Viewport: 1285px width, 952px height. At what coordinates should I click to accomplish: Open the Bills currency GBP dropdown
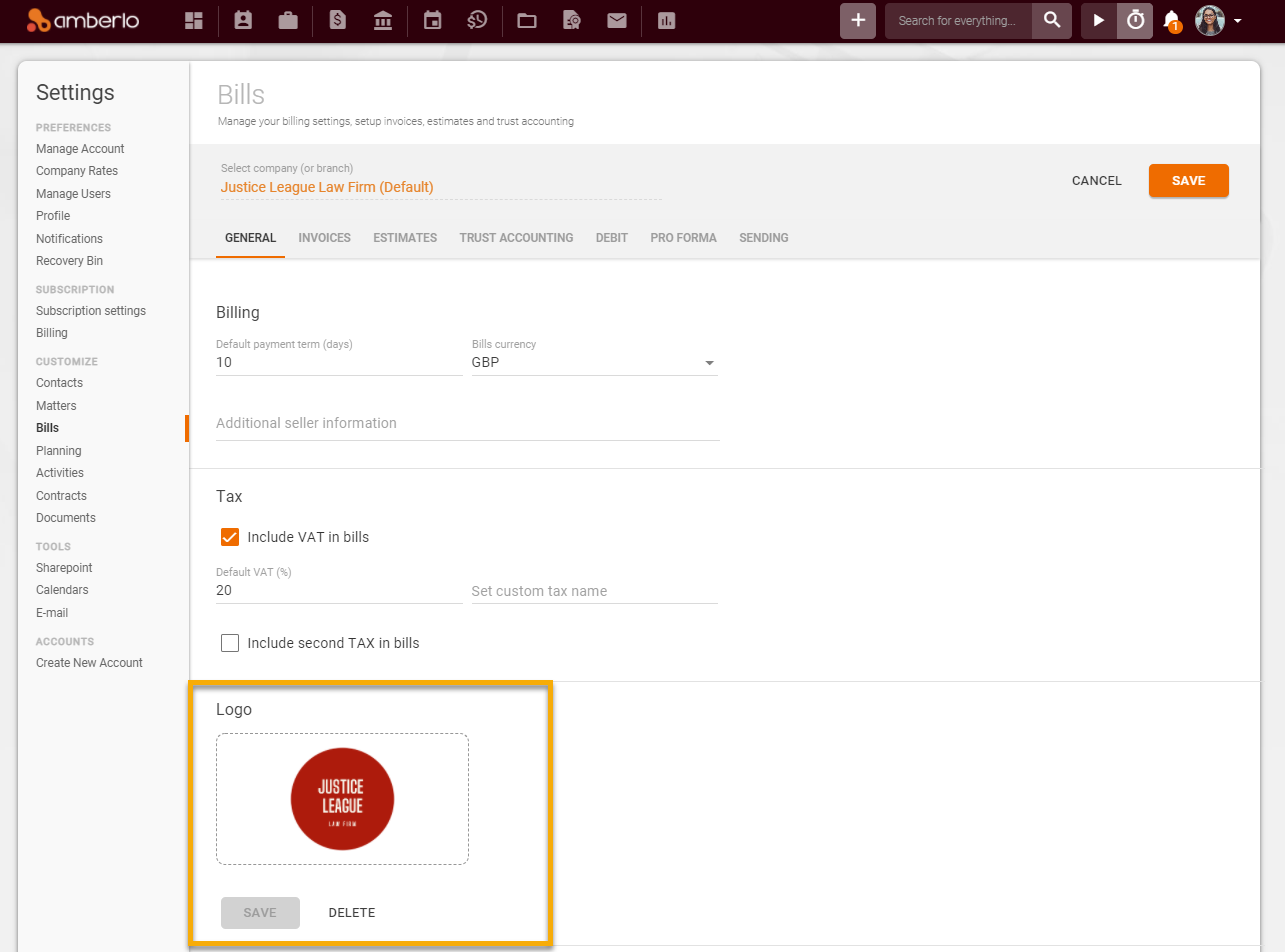710,362
